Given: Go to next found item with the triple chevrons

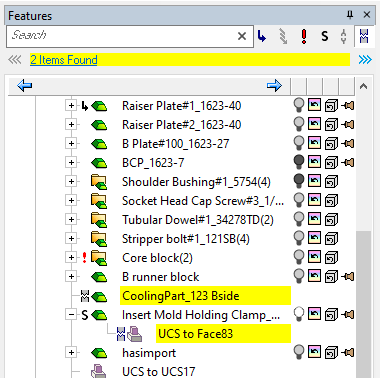Looking at the screenshot, I should point(365,60).
